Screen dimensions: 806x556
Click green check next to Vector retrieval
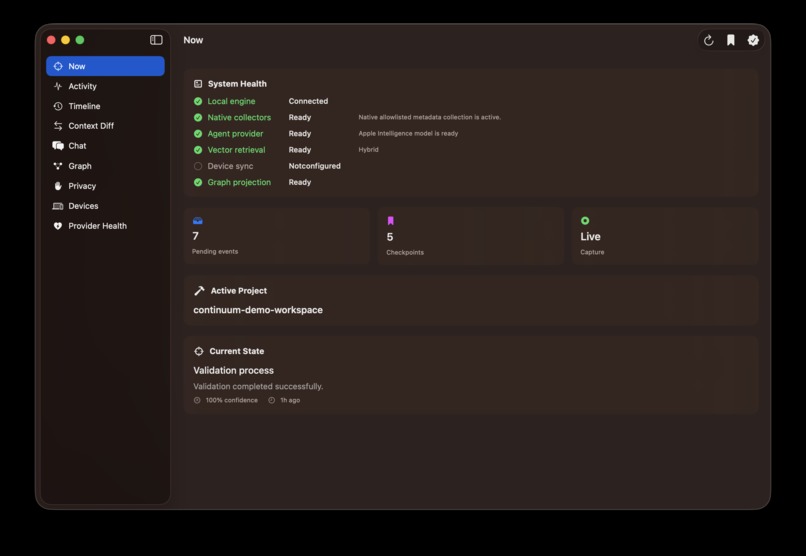coord(198,150)
